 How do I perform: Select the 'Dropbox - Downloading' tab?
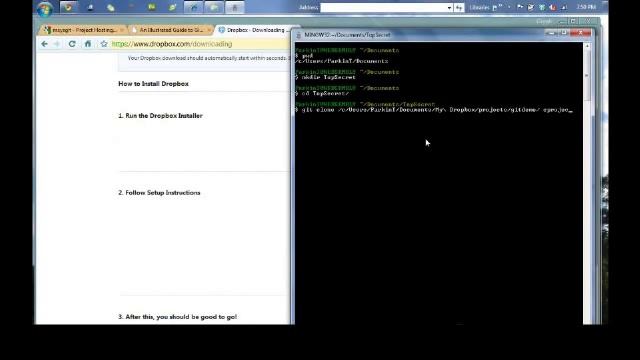coord(255,30)
